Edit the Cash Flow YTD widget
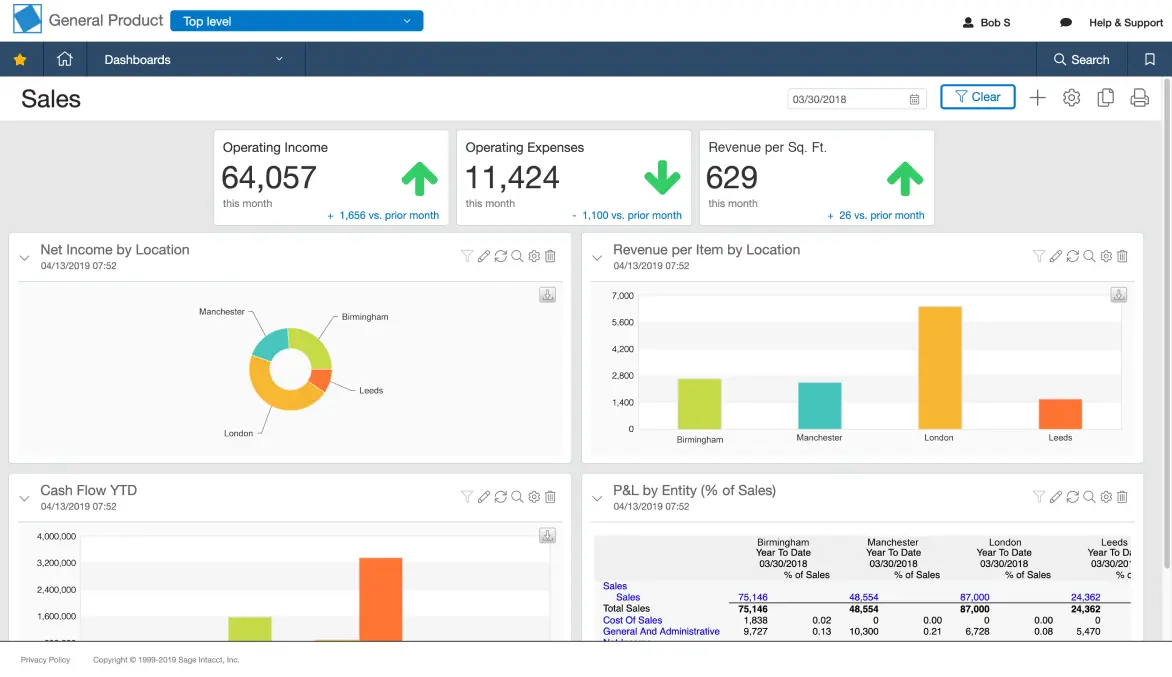 484,497
